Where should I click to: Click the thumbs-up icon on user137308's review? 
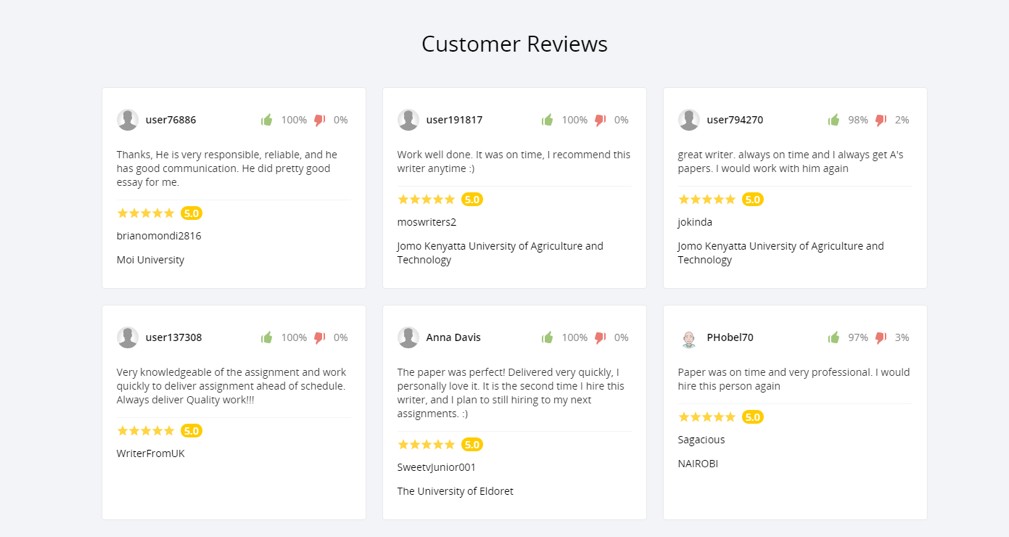point(266,337)
